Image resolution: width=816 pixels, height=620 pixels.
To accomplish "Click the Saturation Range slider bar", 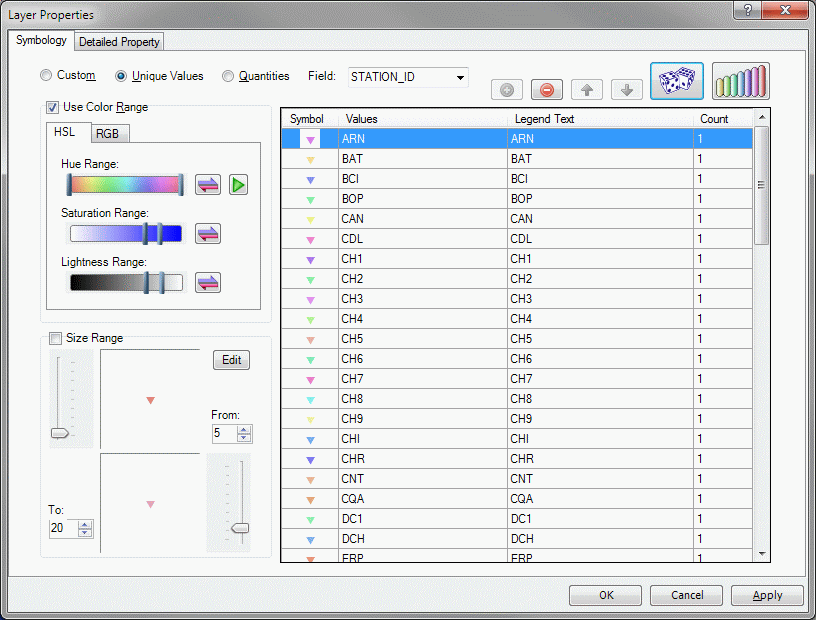I will coord(125,234).
